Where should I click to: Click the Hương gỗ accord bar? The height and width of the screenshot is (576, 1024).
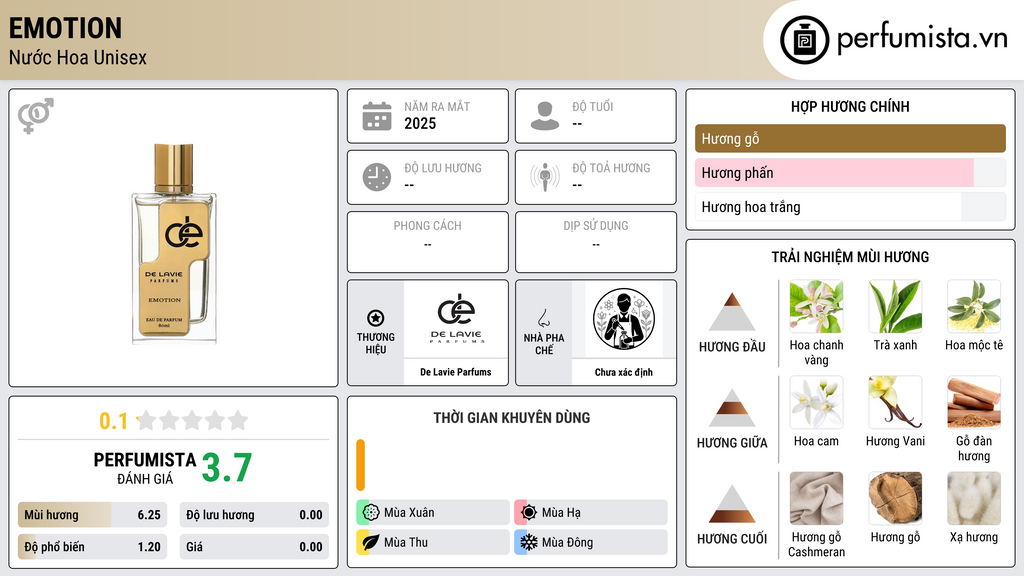pos(850,138)
